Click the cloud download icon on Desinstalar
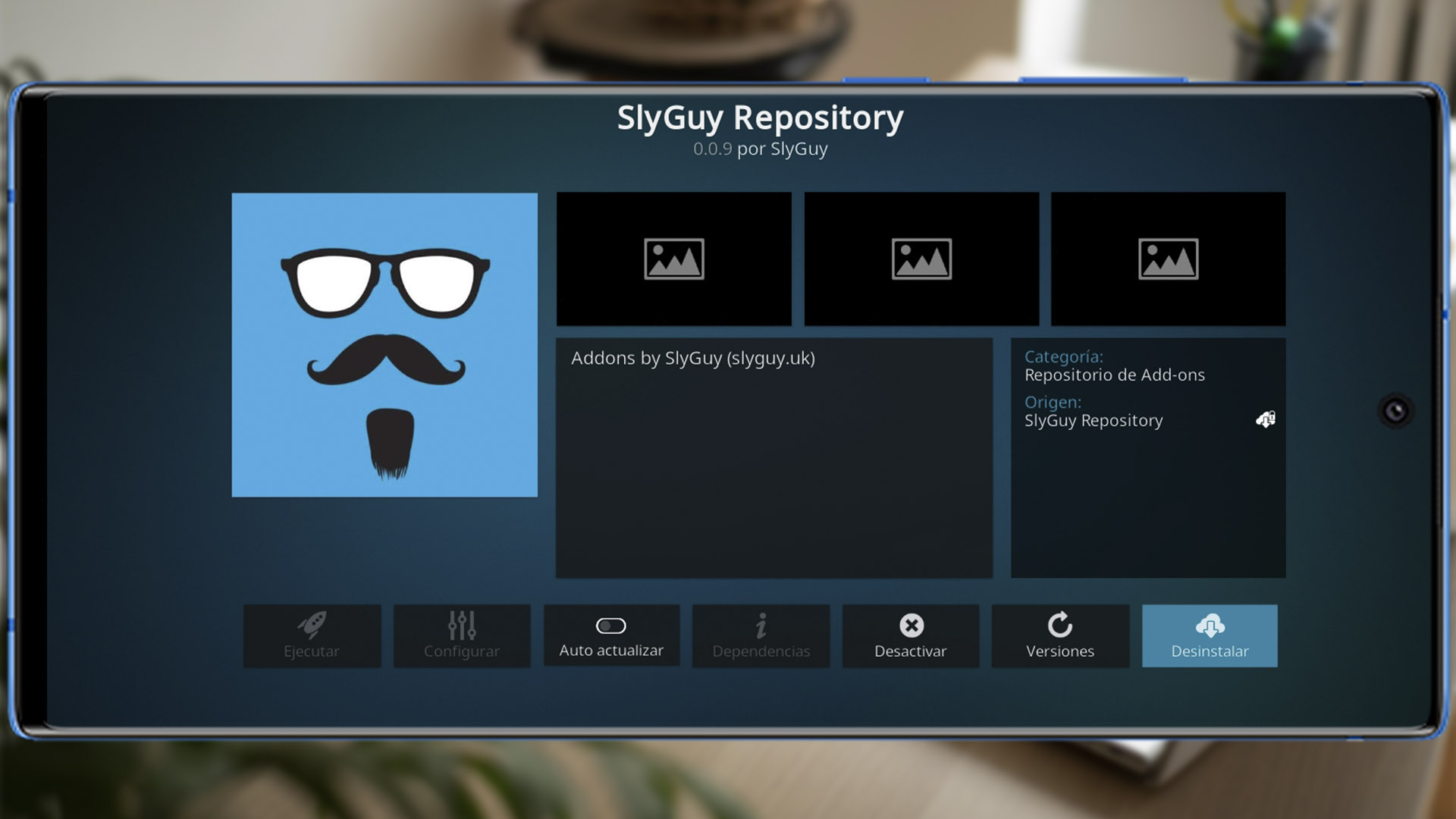The width and height of the screenshot is (1456, 819). (1209, 625)
